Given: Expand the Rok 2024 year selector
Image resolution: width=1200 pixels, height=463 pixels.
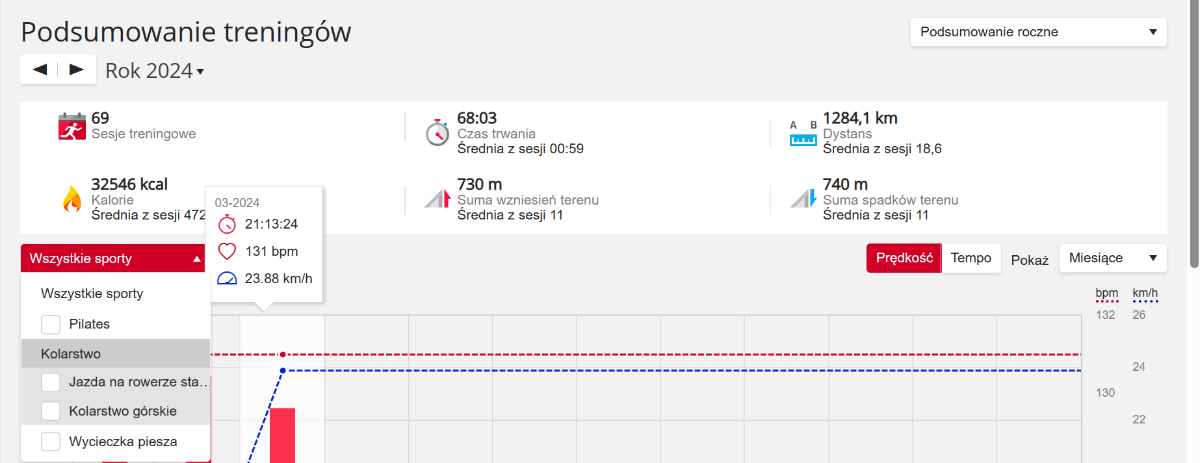Looking at the screenshot, I should [154, 71].
